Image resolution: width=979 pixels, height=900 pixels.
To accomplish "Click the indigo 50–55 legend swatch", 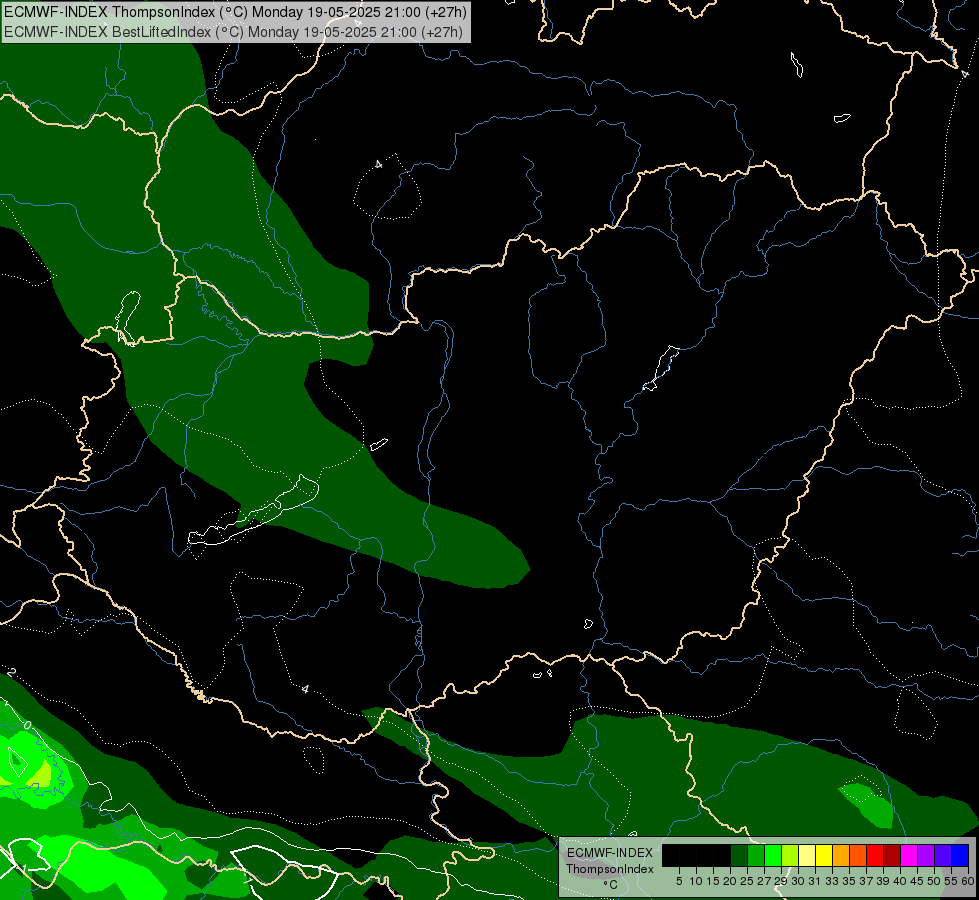I will coord(943,855).
